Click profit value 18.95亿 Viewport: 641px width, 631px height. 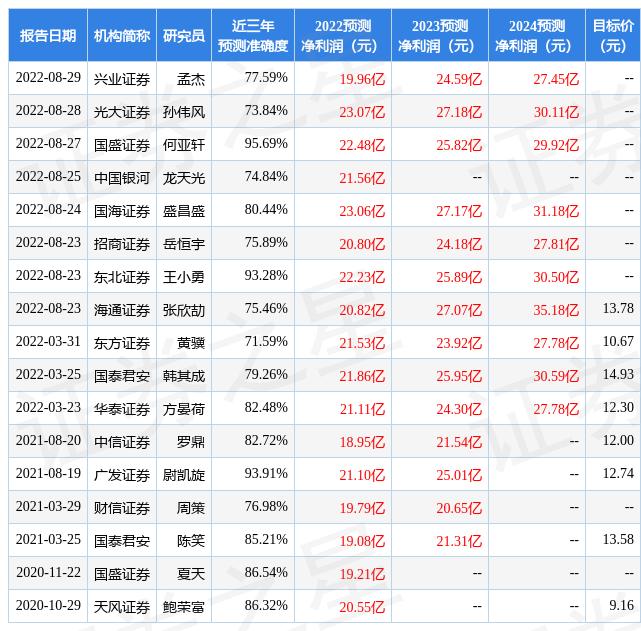[362, 442]
